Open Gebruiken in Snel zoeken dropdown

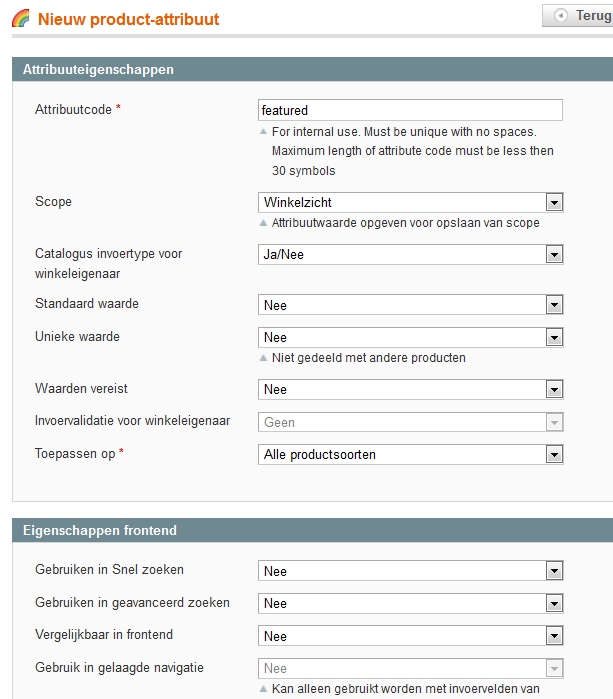pos(411,571)
